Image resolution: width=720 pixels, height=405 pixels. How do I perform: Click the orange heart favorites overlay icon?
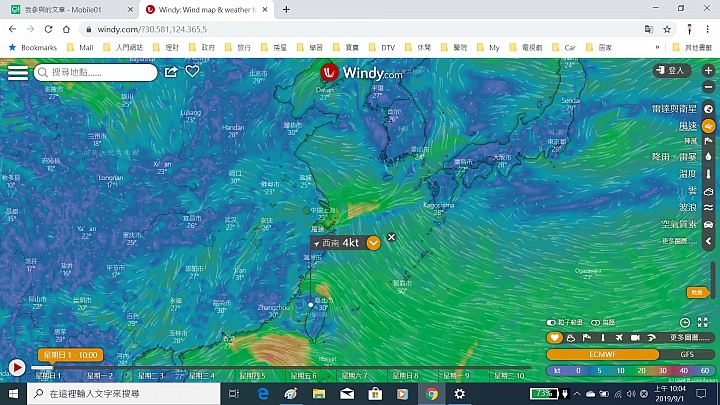click(555, 338)
